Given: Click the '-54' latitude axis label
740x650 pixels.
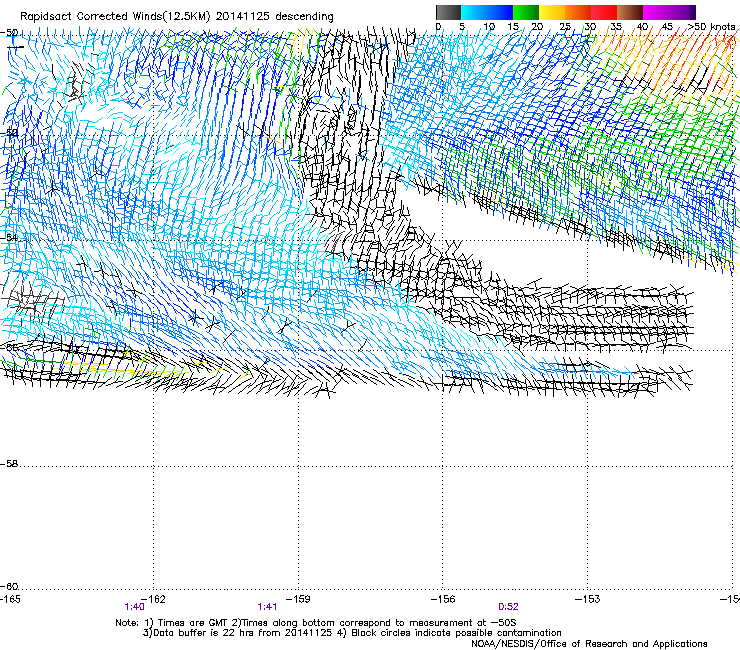Looking at the screenshot, I should pos(8,238).
